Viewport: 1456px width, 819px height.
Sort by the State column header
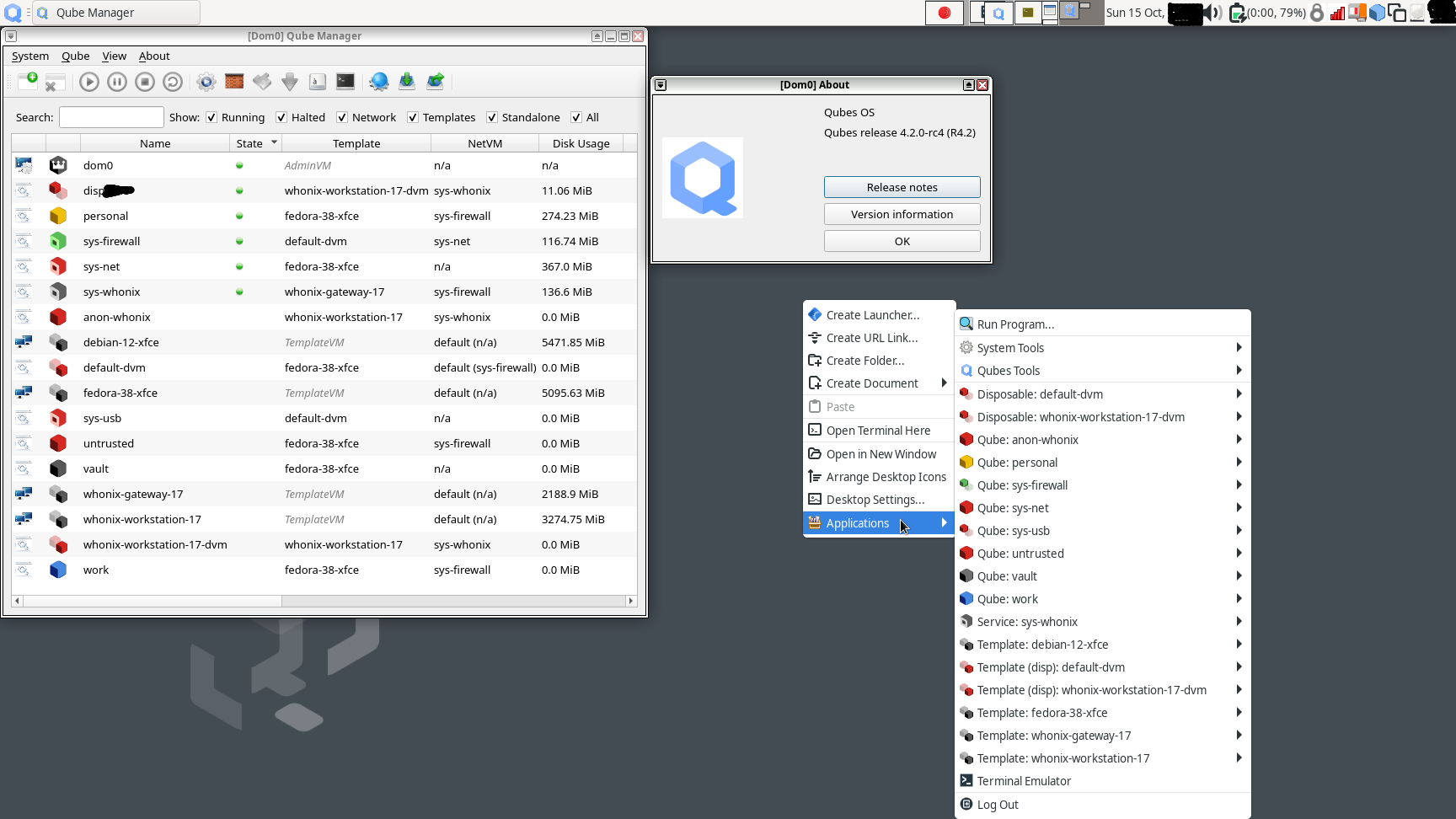coord(255,143)
